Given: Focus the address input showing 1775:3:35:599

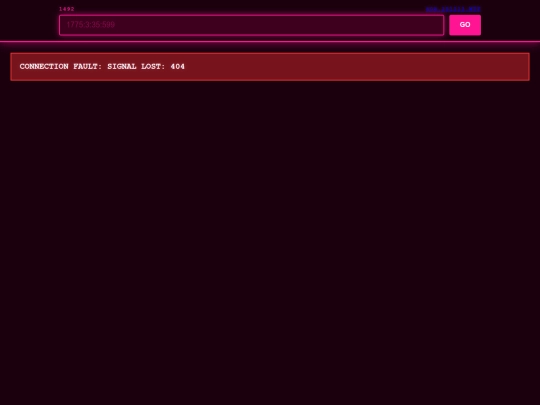Looking at the screenshot, I should coord(251,25).
